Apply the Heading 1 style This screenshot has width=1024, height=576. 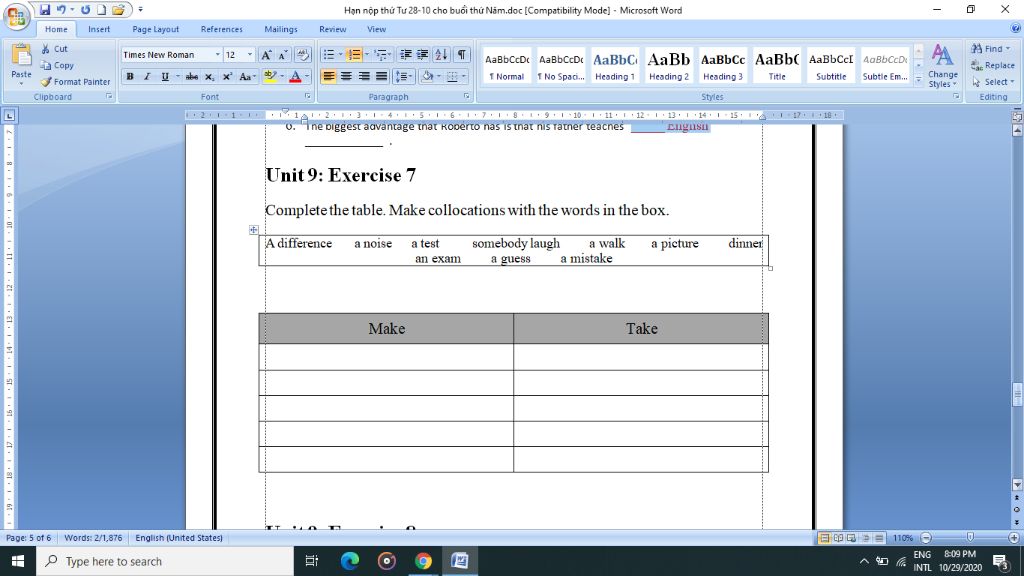click(x=615, y=65)
